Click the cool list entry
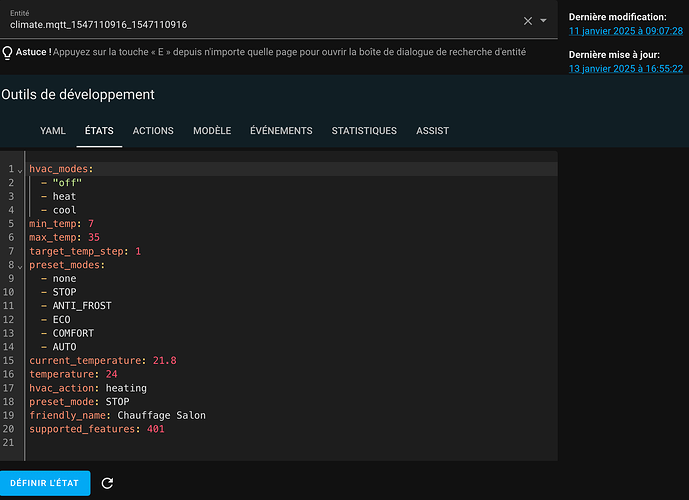The height and width of the screenshot is (500, 689). (64, 210)
